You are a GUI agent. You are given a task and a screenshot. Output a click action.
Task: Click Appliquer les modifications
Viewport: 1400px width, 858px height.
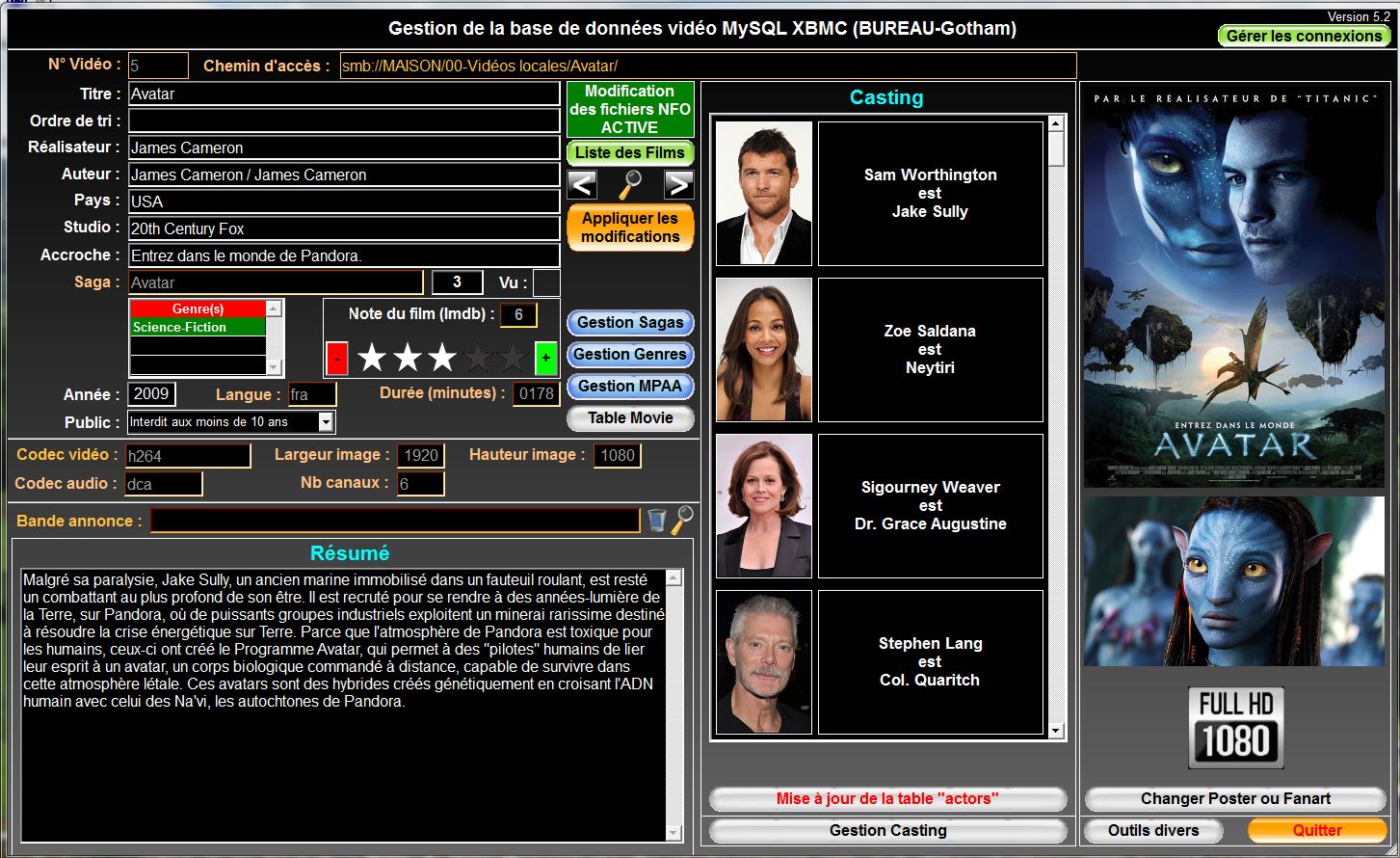point(630,228)
